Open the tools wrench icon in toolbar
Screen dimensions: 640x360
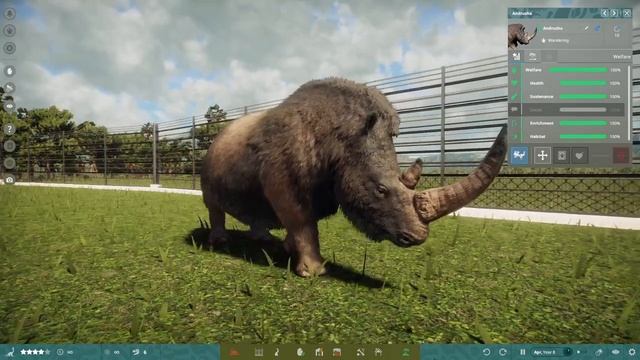(360, 352)
